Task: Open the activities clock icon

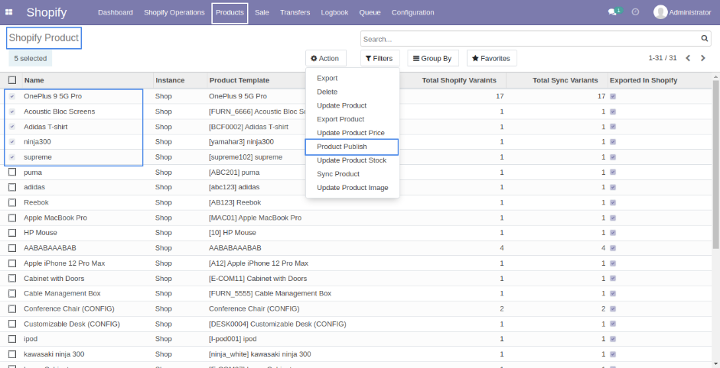Action: 636,12
